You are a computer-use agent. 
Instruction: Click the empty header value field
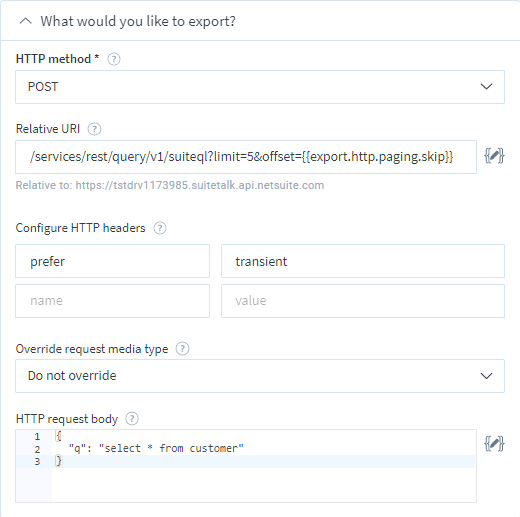pyautogui.click(x=363, y=301)
